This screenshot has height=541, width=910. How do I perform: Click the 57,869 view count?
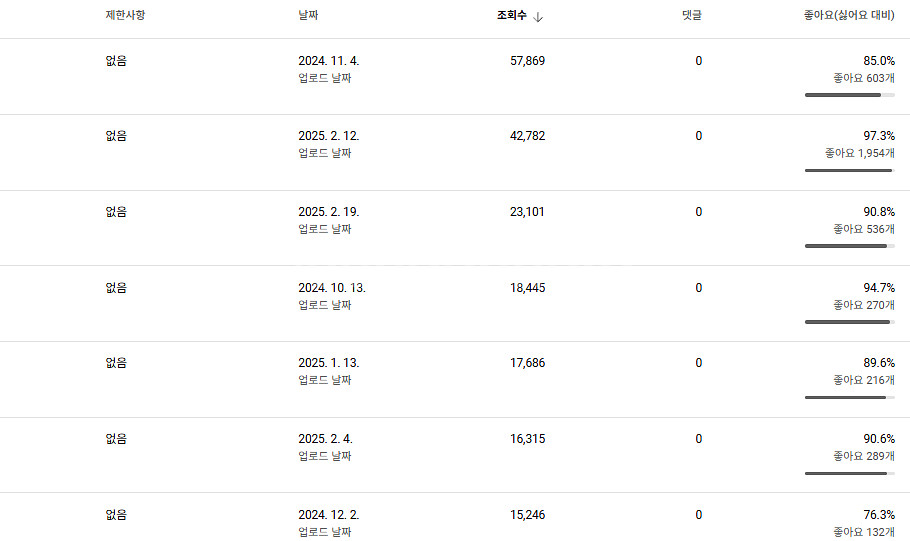click(x=527, y=61)
